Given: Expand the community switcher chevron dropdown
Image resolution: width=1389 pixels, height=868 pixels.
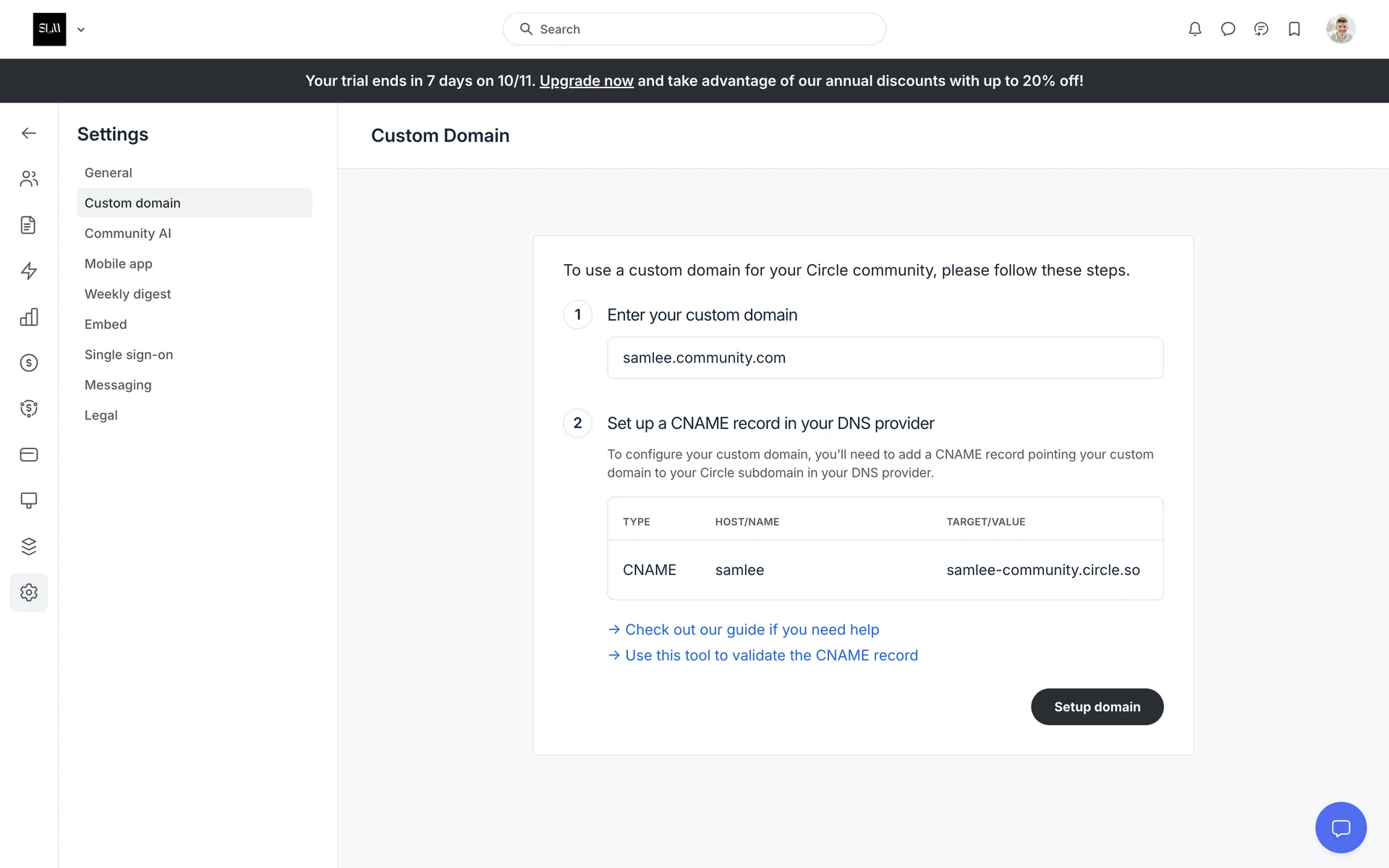Looking at the screenshot, I should point(81,30).
